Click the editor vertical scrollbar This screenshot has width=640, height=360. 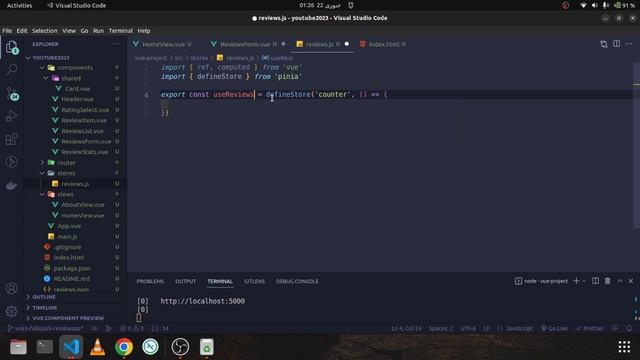pyautogui.click(x=637, y=146)
